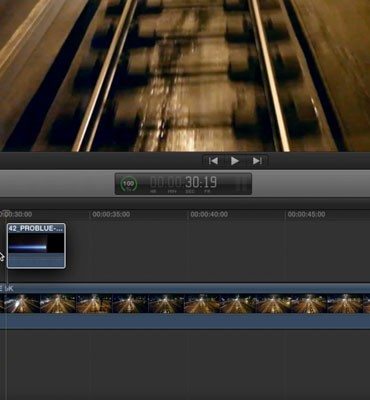Select the audio lane of the primary storyline clip
The height and width of the screenshot is (400, 370).
[x=185, y=321]
